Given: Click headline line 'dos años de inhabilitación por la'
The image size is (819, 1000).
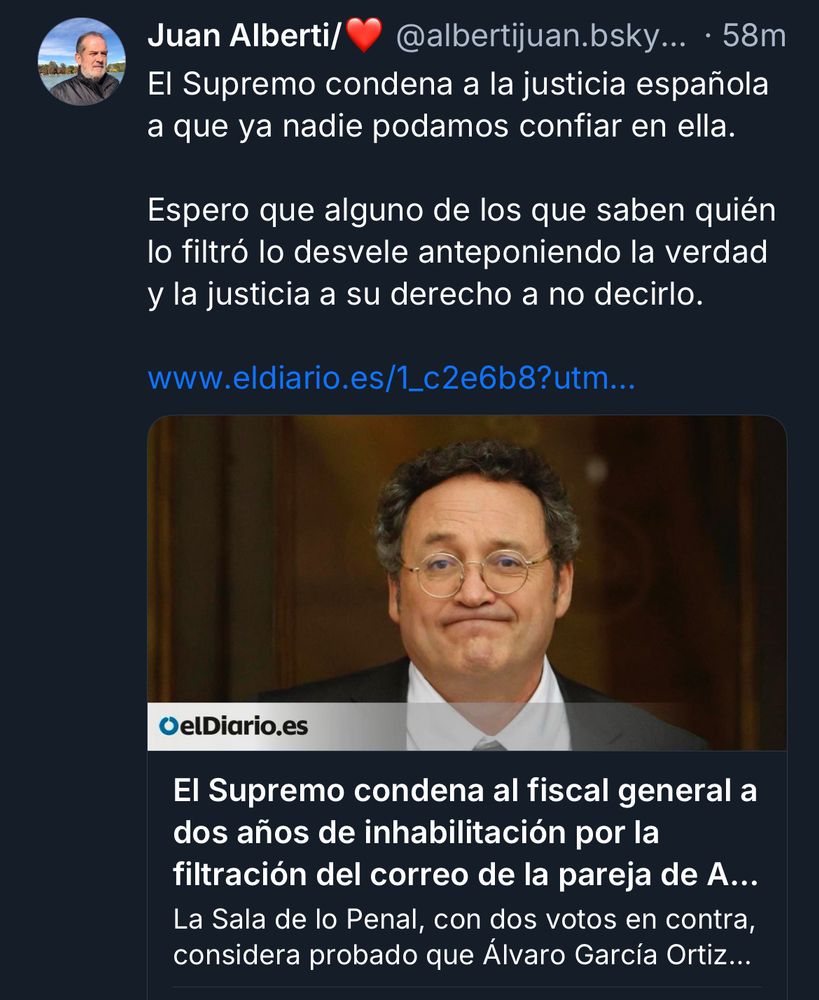Looking at the screenshot, I should coord(416,833).
